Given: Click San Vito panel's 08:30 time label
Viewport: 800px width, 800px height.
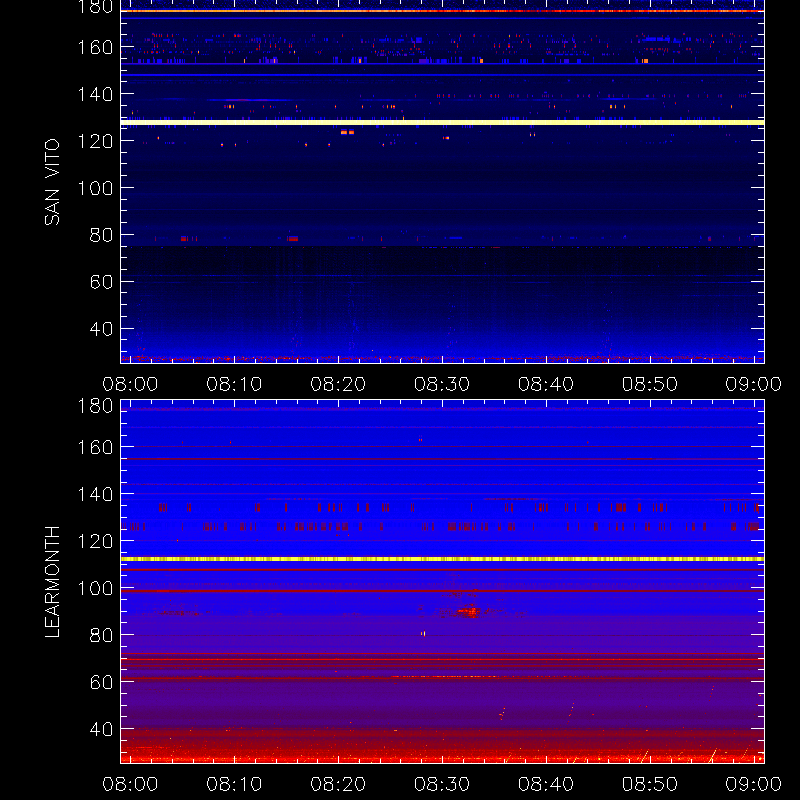Looking at the screenshot, I should tap(442, 384).
